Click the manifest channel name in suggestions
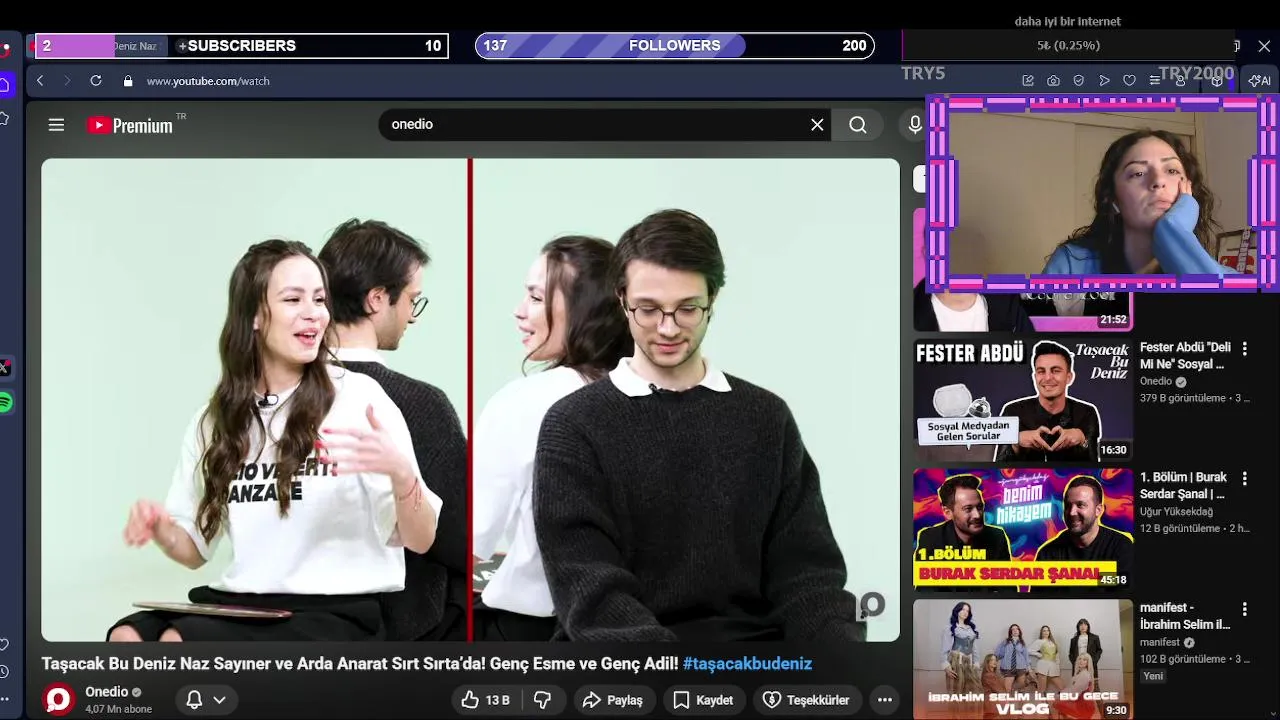The image size is (1280, 720). click(x=1160, y=642)
